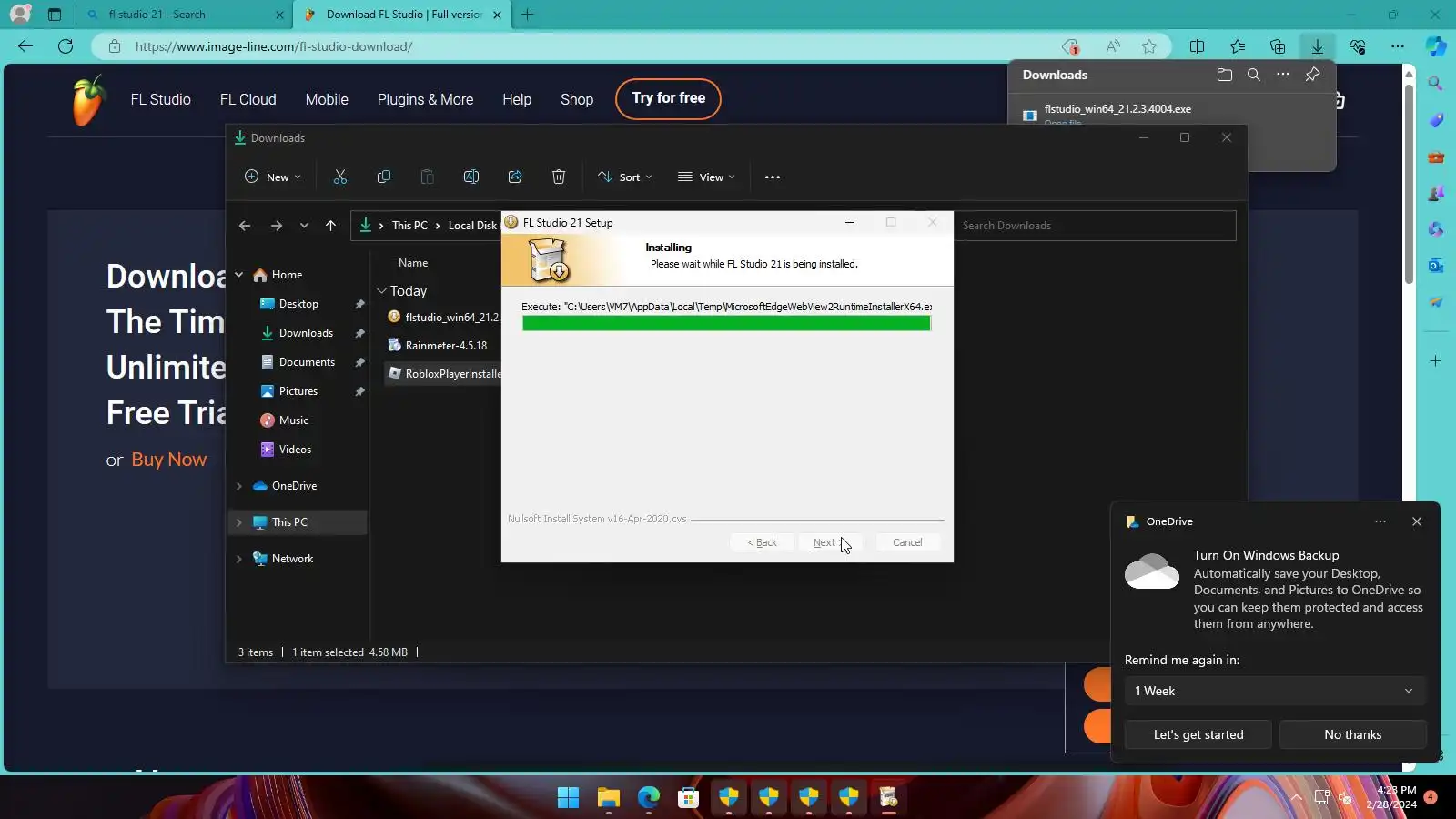Viewport: 1456px width, 819px height.
Task: Expand the Network tree node
Action: point(239,559)
